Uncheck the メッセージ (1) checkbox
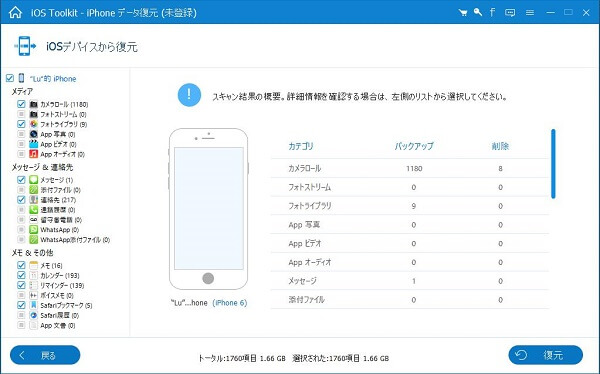This screenshot has width=600, height=374. click(21, 180)
